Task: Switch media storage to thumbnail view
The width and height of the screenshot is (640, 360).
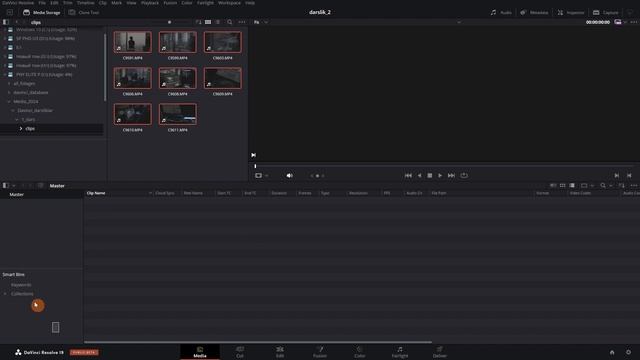Action: 208,22
